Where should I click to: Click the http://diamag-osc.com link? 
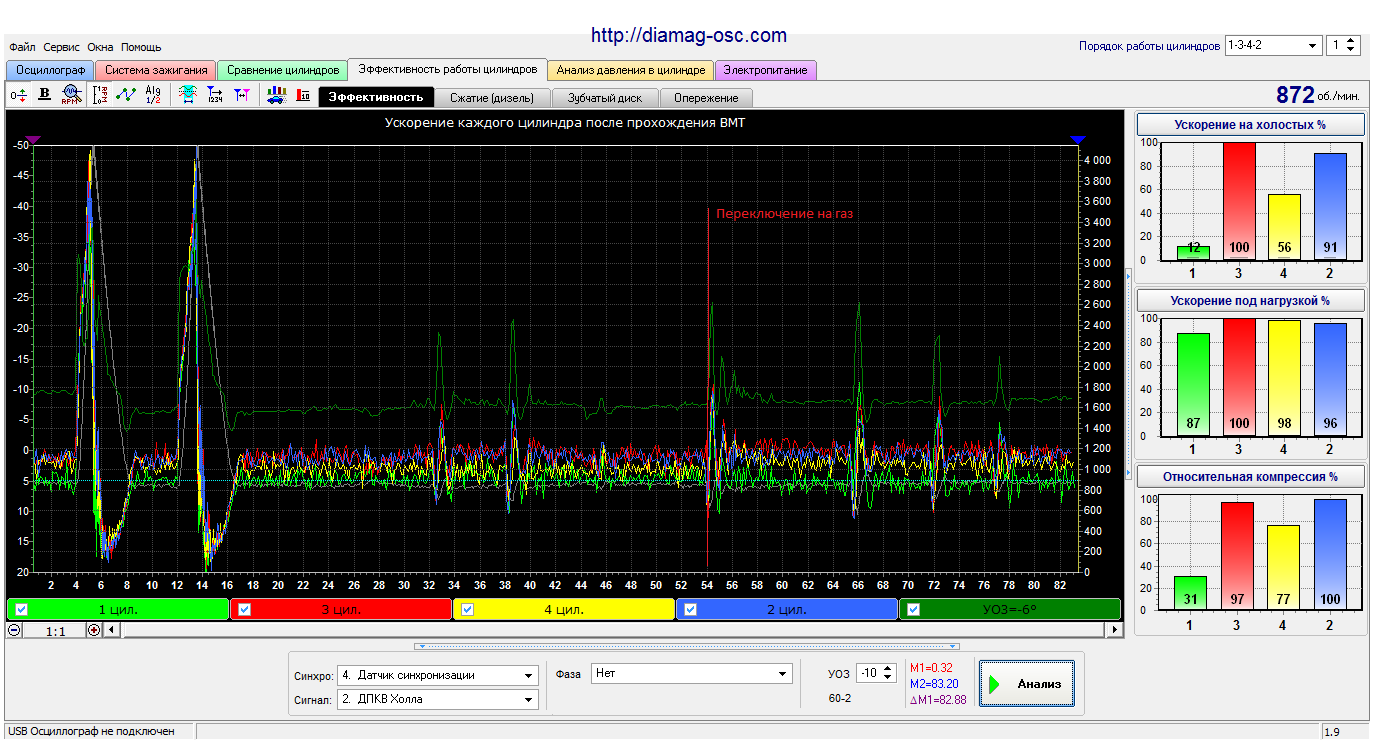coord(689,35)
